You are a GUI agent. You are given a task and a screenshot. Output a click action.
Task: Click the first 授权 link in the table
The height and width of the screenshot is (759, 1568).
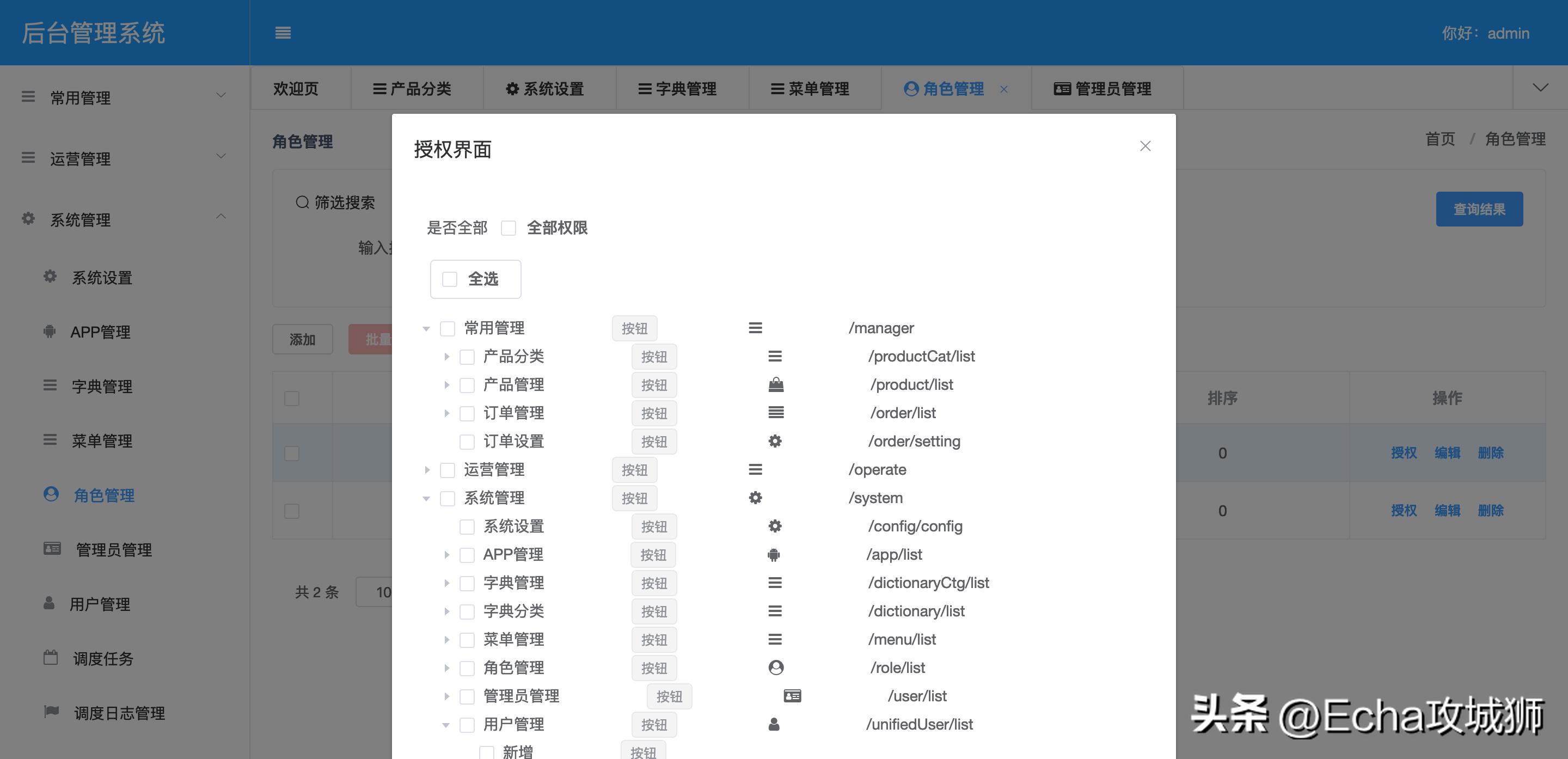1404,453
